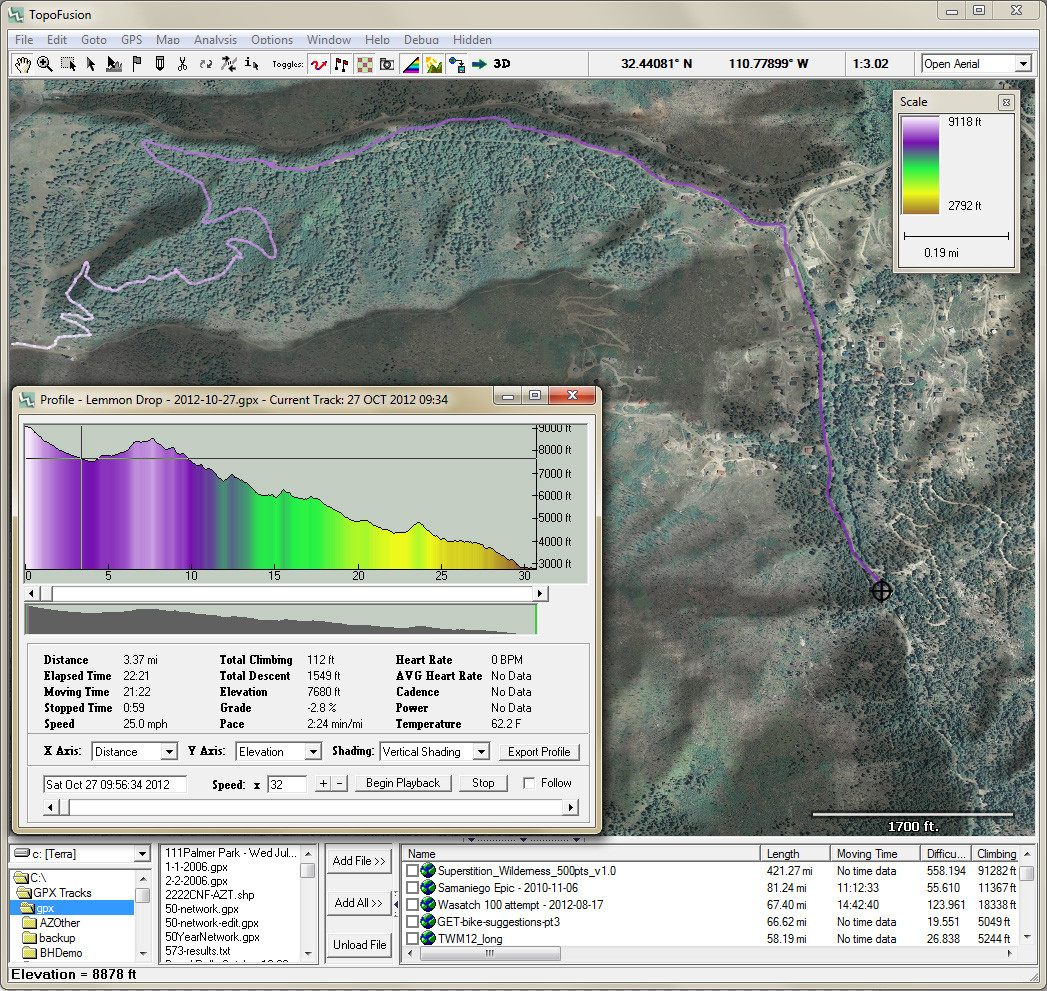This screenshot has width=1047, height=991.
Task: Click the Speed multiplier input field
Action: 286,784
